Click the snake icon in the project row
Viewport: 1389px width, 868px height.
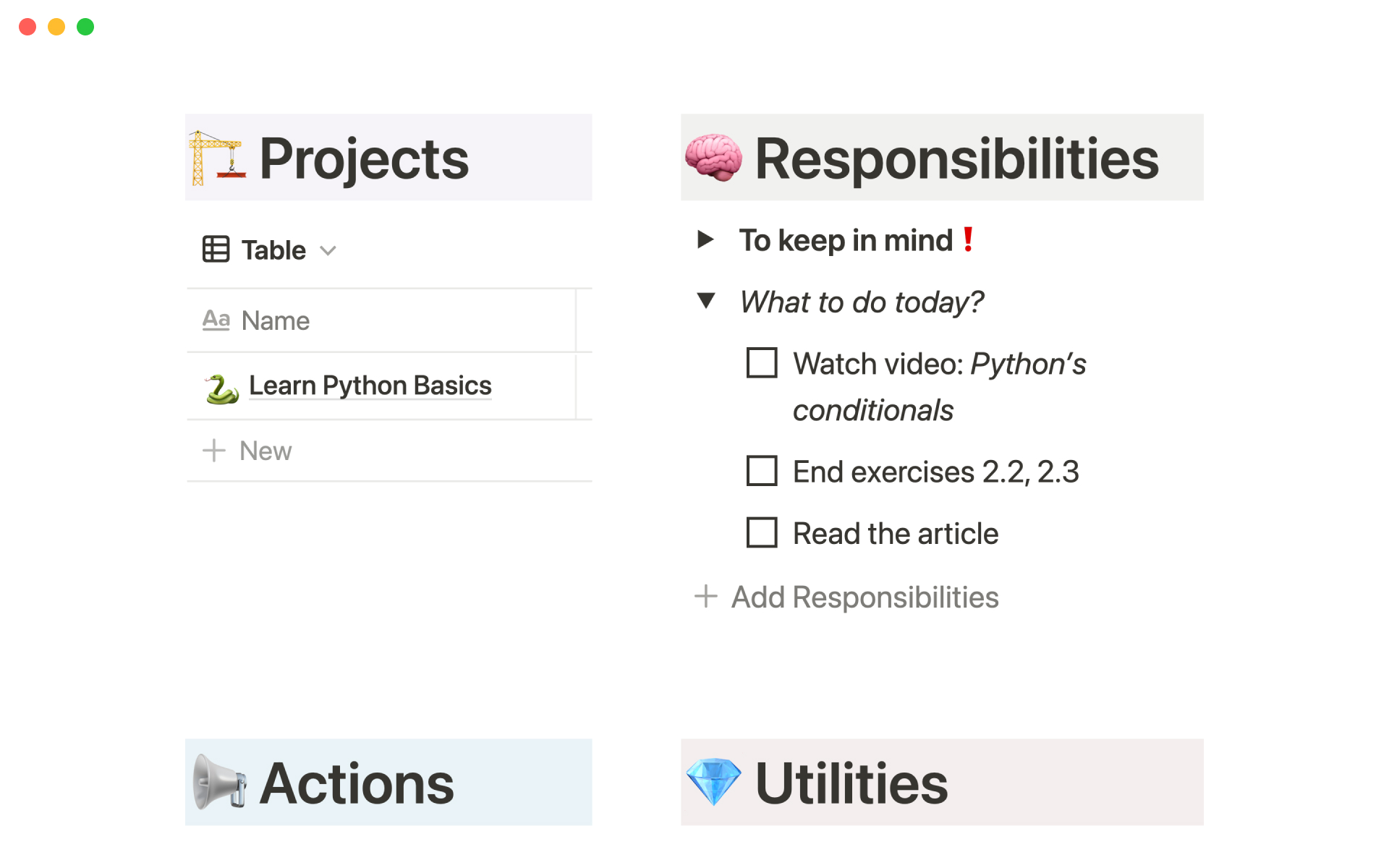point(221,388)
